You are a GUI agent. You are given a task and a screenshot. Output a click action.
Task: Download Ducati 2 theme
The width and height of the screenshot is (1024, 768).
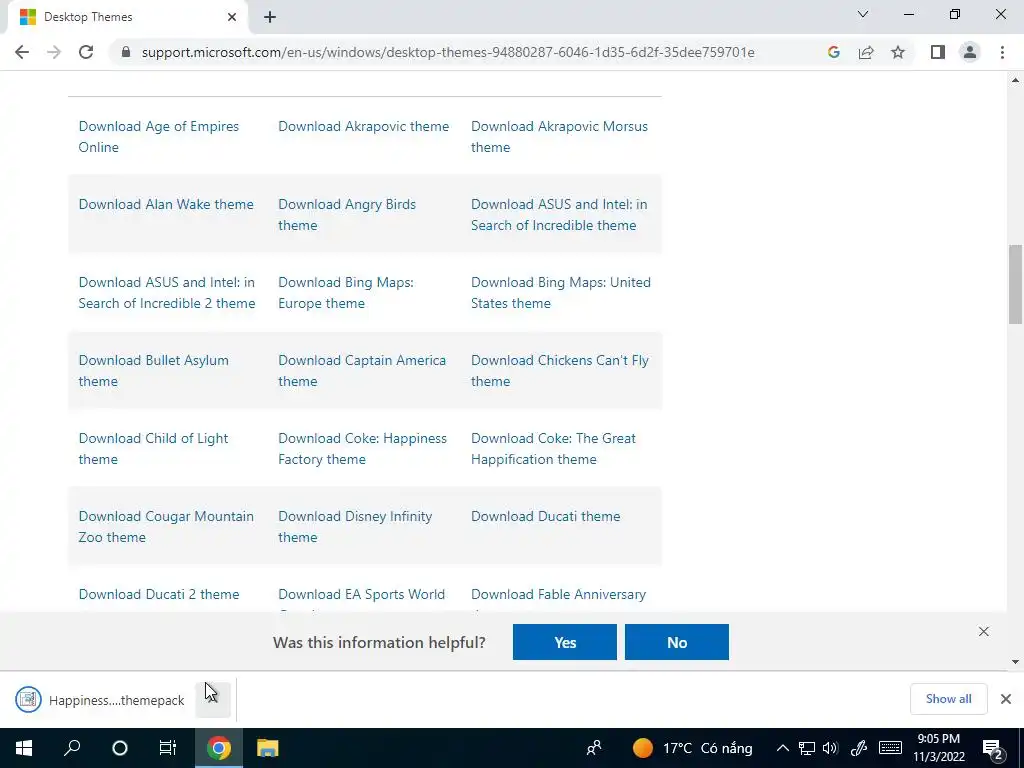pos(159,594)
